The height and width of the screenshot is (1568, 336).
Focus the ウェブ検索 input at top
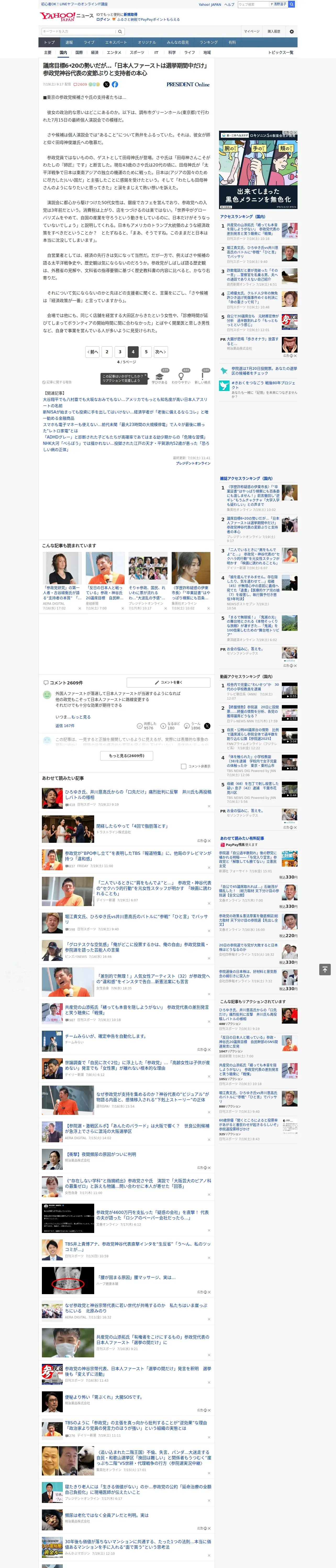point(254,4)
